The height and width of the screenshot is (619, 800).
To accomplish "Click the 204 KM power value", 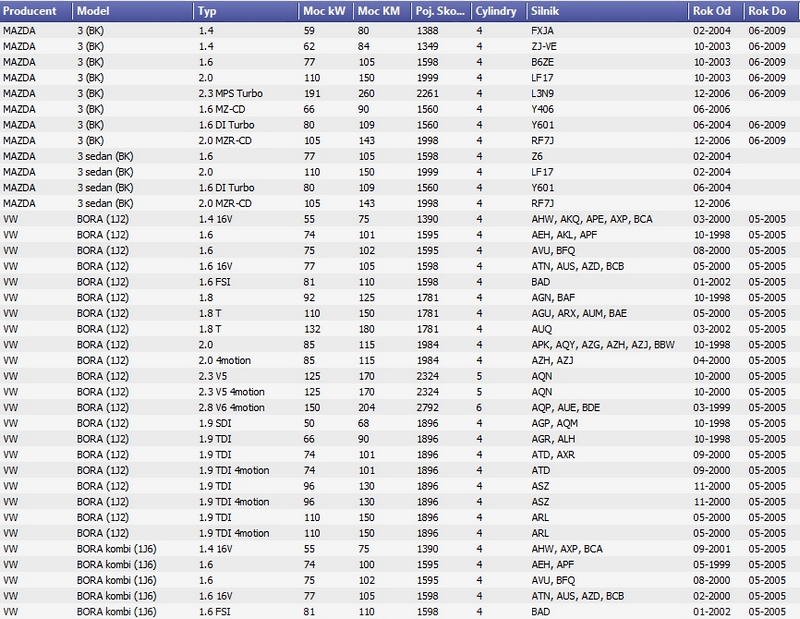I will (x=366, y=408).
